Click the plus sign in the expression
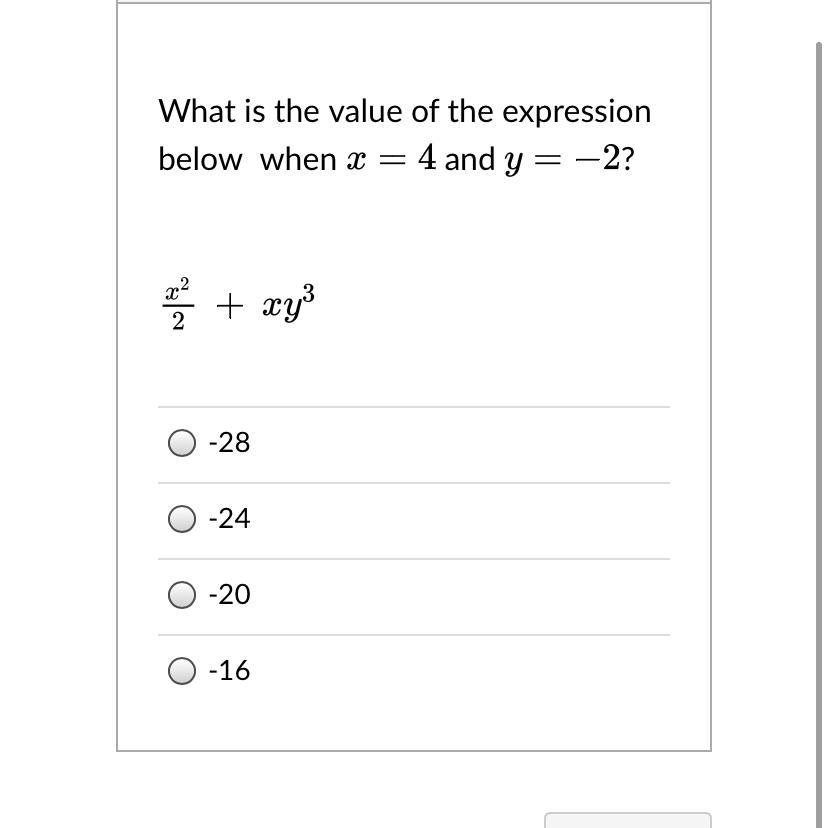828x828 pixels. [x=228, y=307]
